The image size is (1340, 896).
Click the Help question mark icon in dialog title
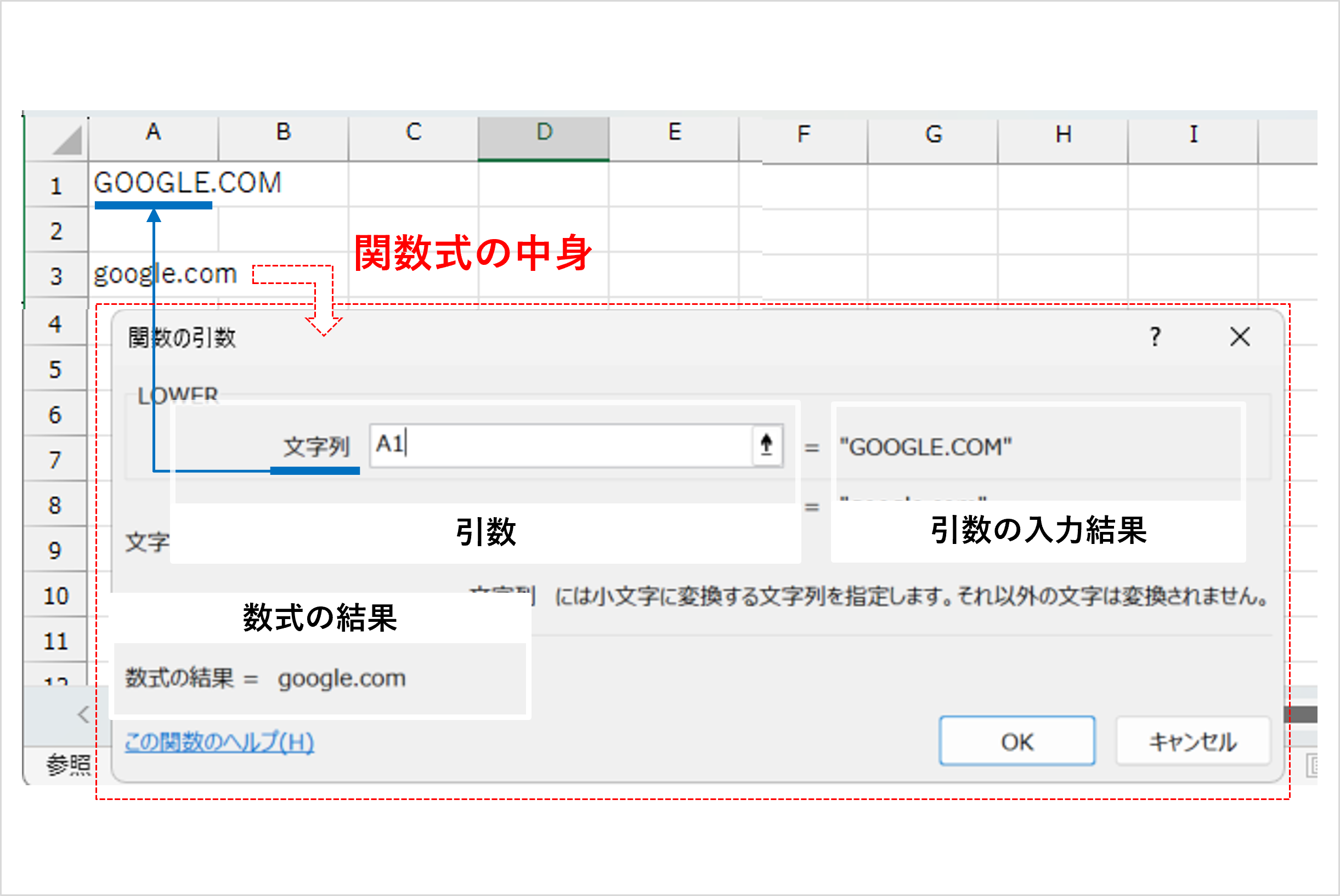[x=1155, y=338]
